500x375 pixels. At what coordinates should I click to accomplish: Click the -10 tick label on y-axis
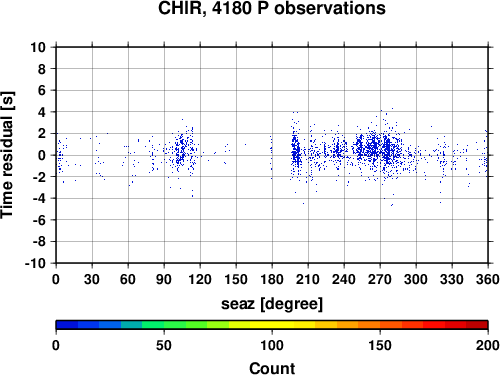coord(35,263)
